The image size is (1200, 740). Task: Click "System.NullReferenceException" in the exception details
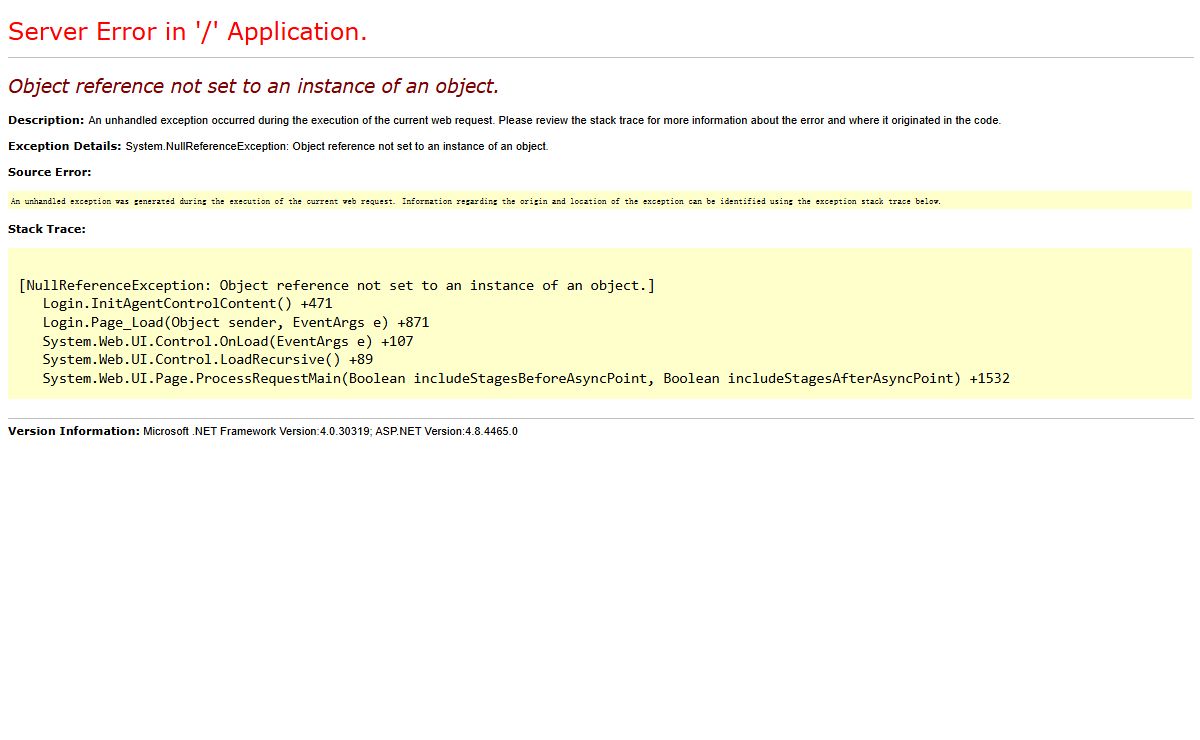tap(206, 146)
